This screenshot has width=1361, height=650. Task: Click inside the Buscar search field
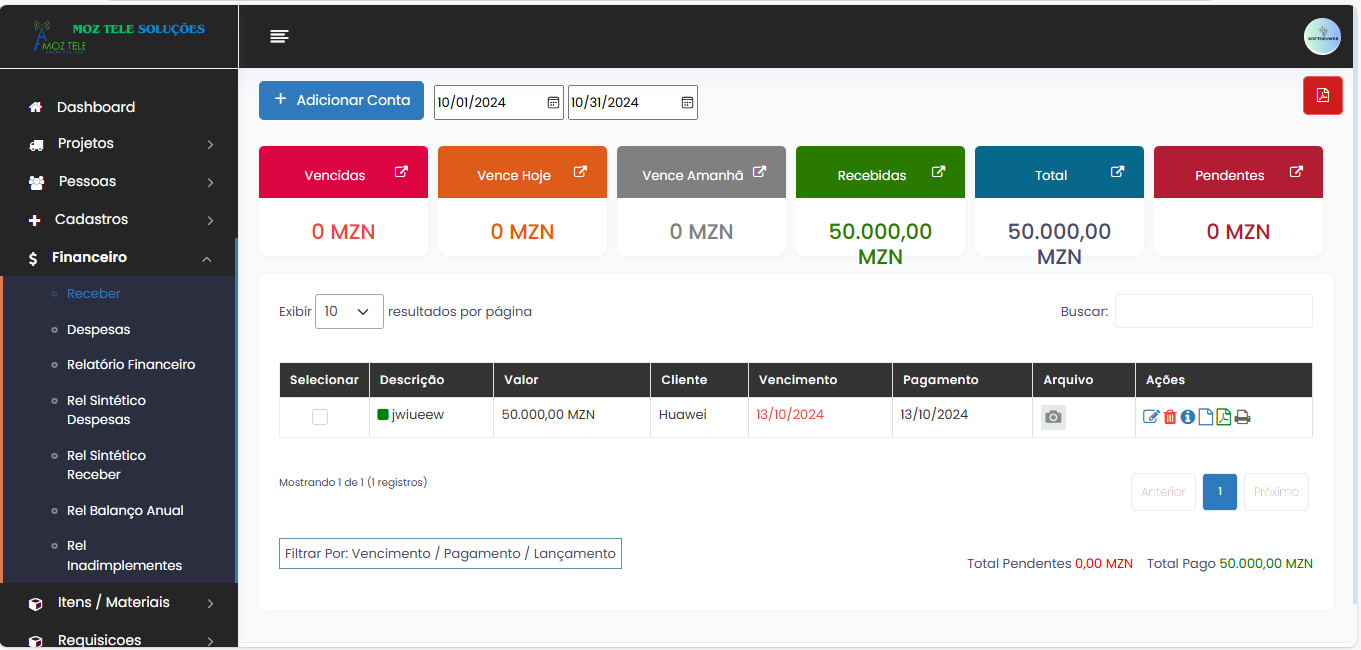tap(1213, 311)
